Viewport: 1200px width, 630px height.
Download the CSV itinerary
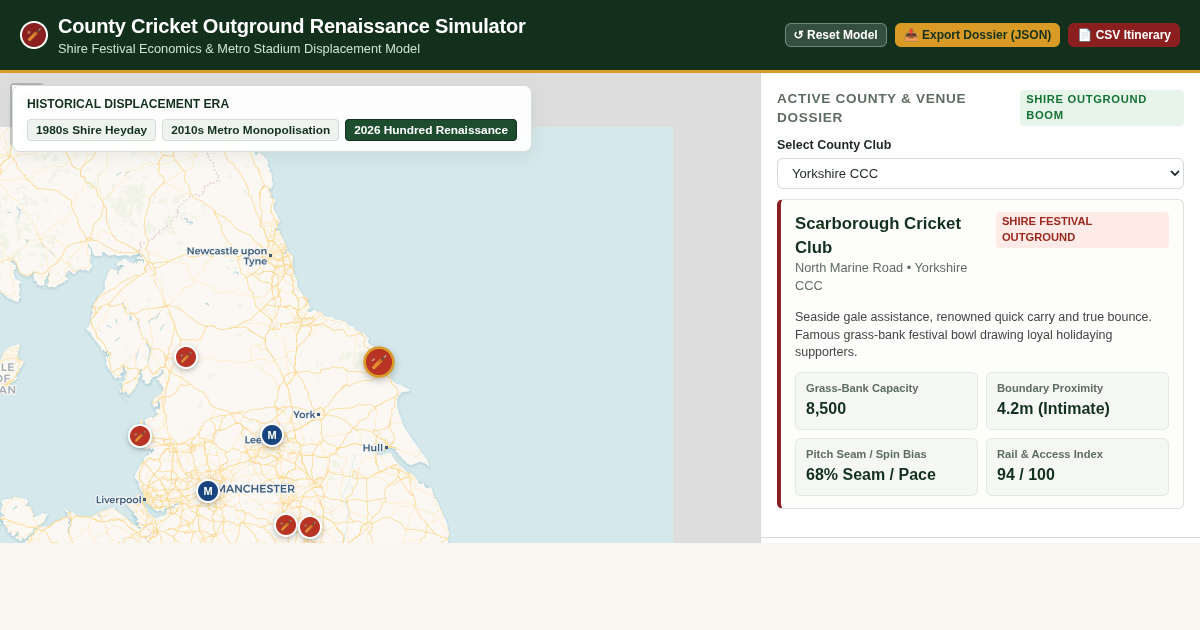point(1124,35)
